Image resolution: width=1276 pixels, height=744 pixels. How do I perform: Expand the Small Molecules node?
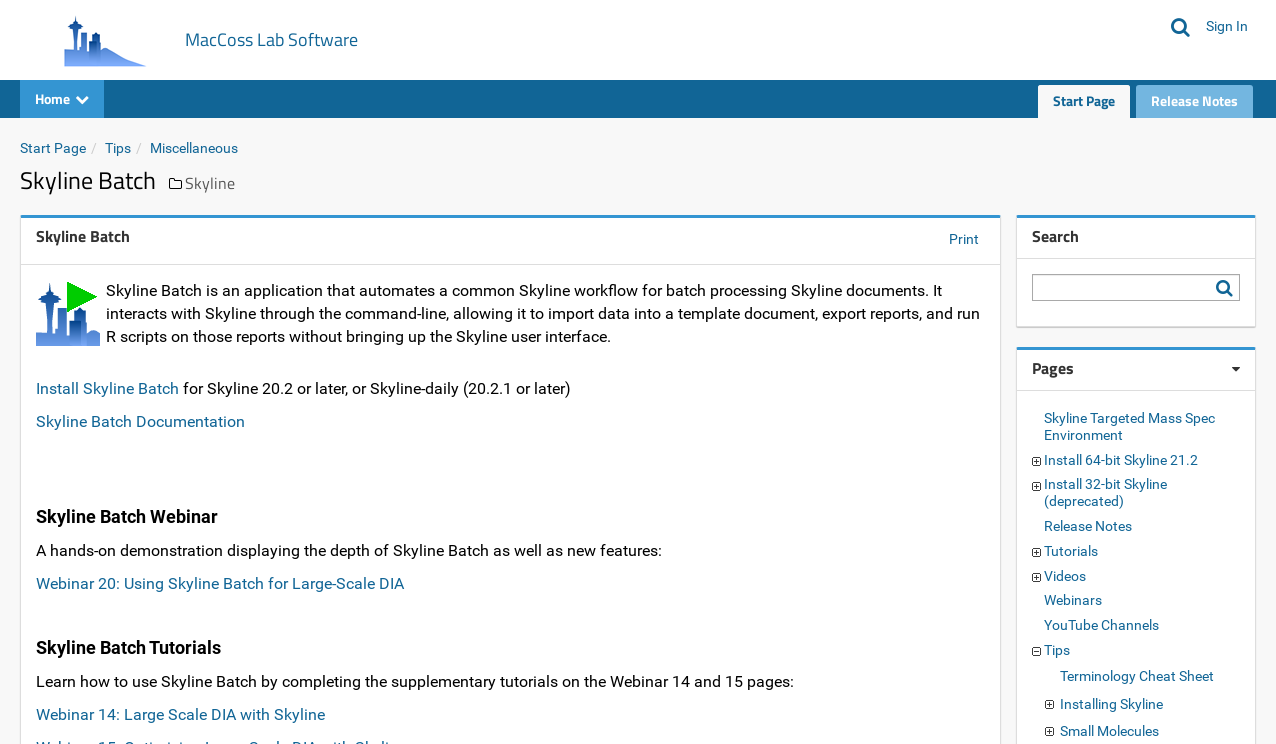[1049, 732]
